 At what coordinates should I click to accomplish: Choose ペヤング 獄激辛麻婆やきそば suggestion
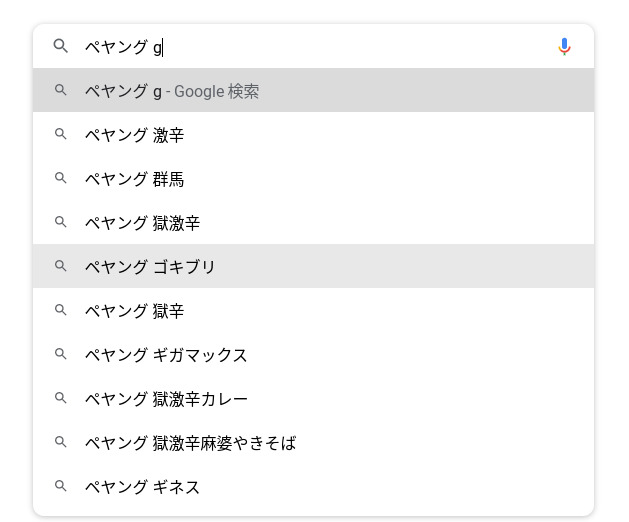190,443
